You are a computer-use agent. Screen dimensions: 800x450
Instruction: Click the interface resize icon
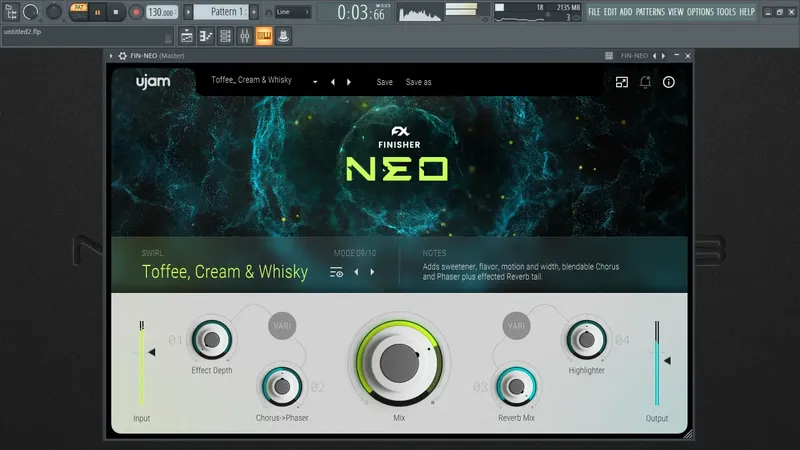(622, 82)
